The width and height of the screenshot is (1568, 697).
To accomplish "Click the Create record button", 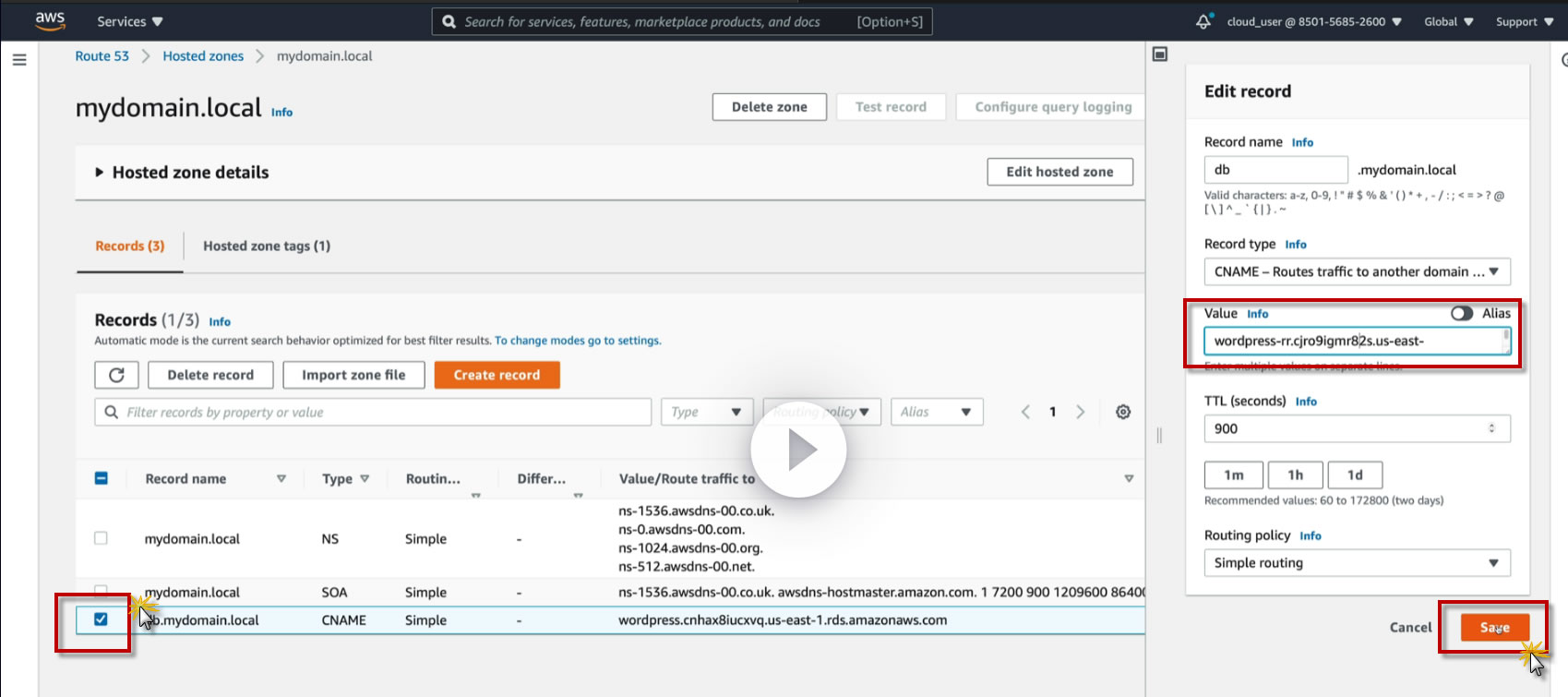I will tap(497, 375).
